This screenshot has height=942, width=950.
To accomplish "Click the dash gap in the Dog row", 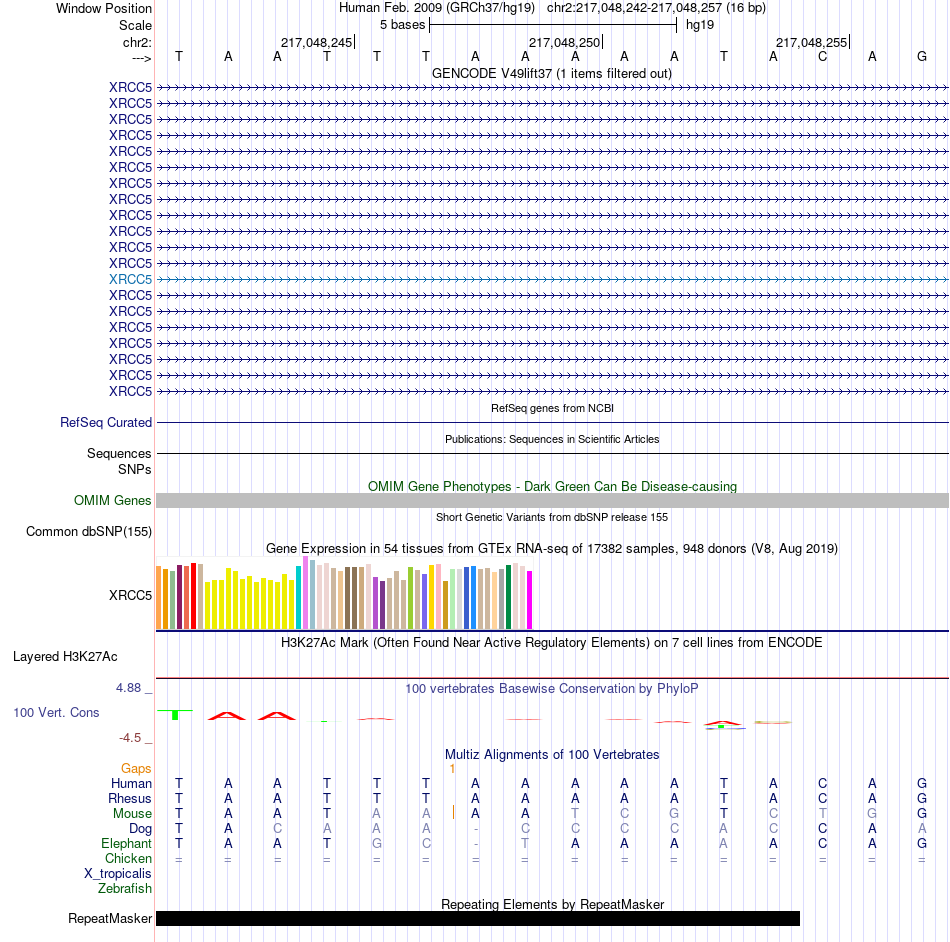I will click(x=476, y=828).
